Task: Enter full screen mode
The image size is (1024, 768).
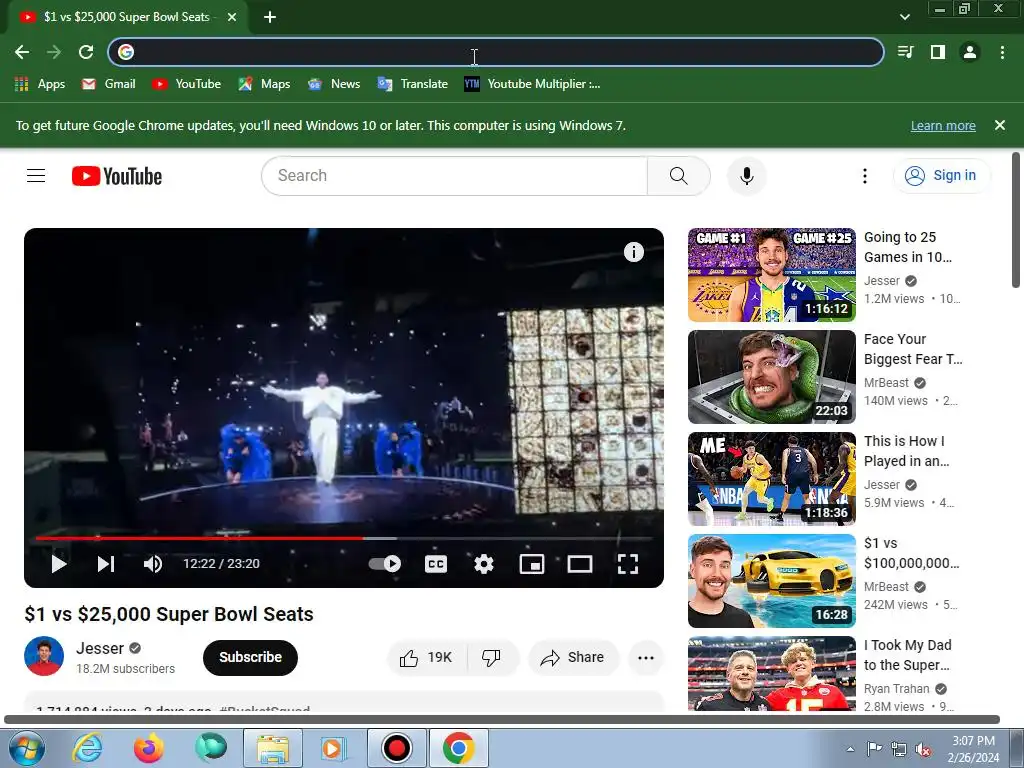Action: pyautogui.click(x=628, y=564)
